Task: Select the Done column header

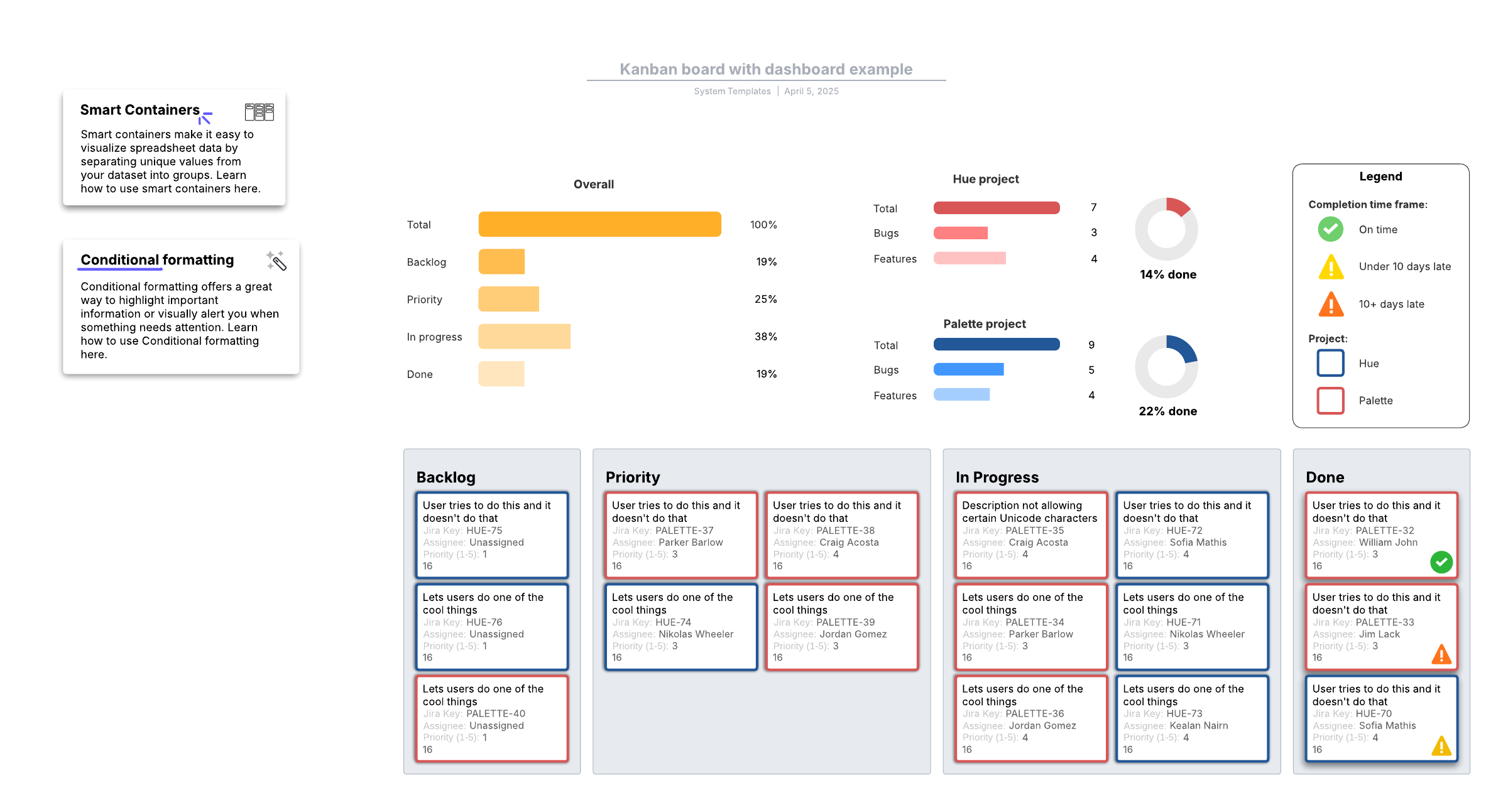Action: pos(1325,477)
